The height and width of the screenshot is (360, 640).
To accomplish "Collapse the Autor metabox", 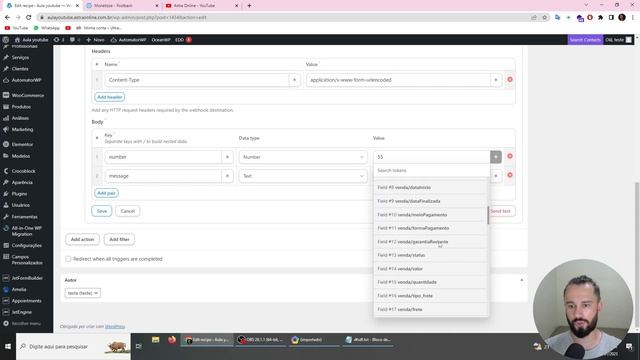I will click(x=522, y=280).
